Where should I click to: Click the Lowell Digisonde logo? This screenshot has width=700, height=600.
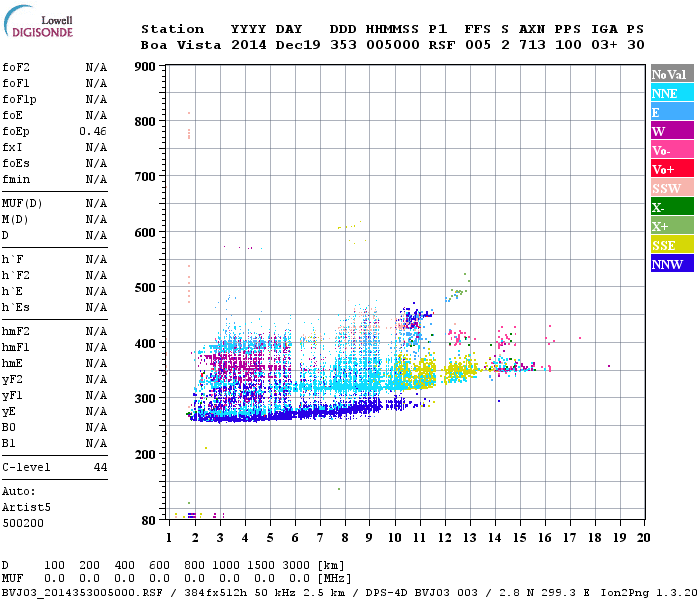tap(38, 21)
